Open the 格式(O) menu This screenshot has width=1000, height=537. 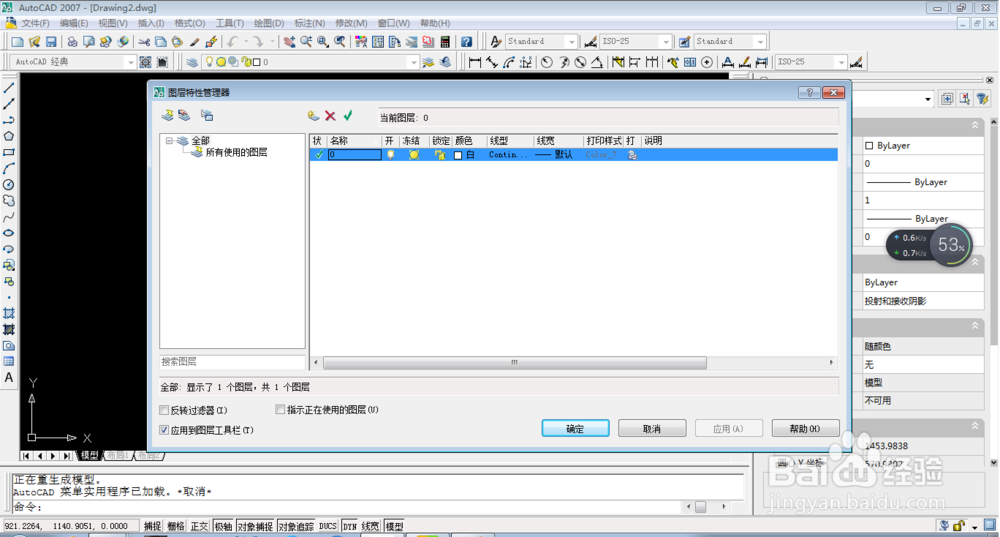pyautogui.click(x=190, y=23)
